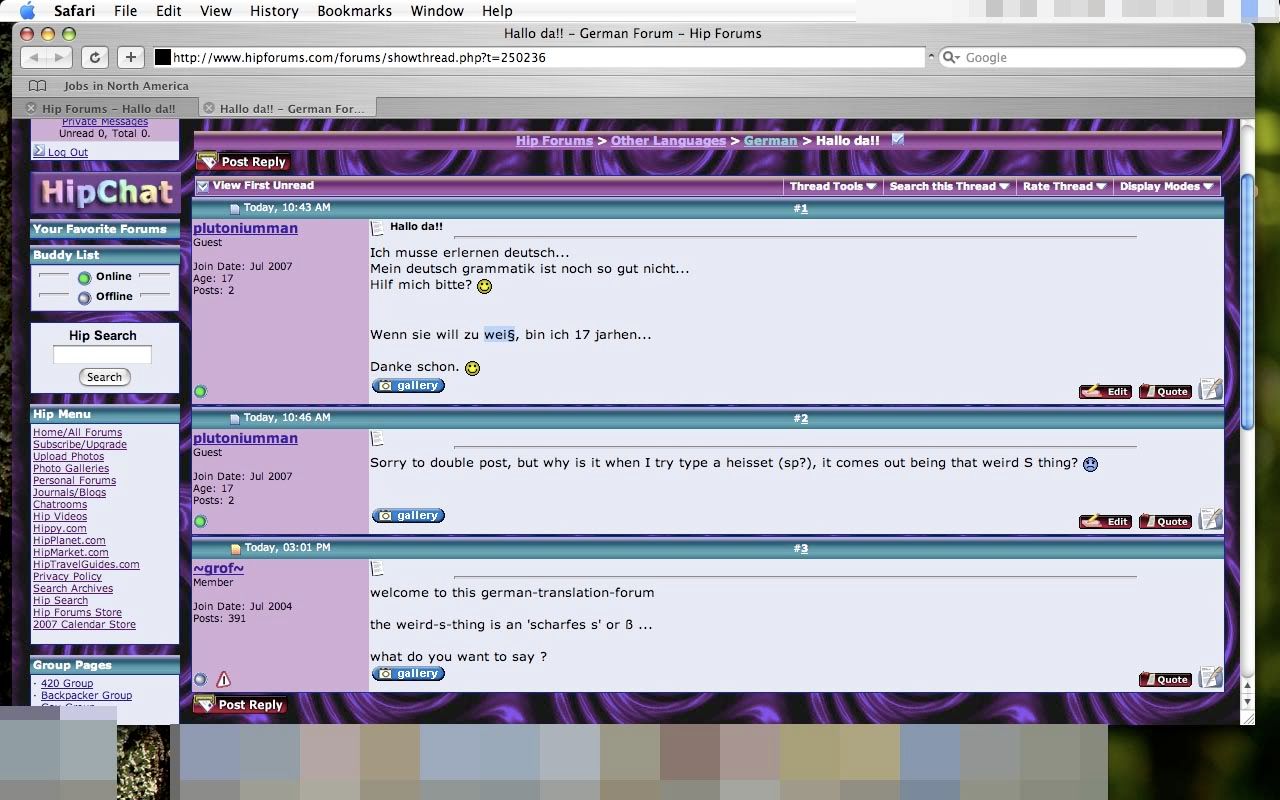1280x800 pixels.
Task: Open the History menu
Action: coord(274,11)
